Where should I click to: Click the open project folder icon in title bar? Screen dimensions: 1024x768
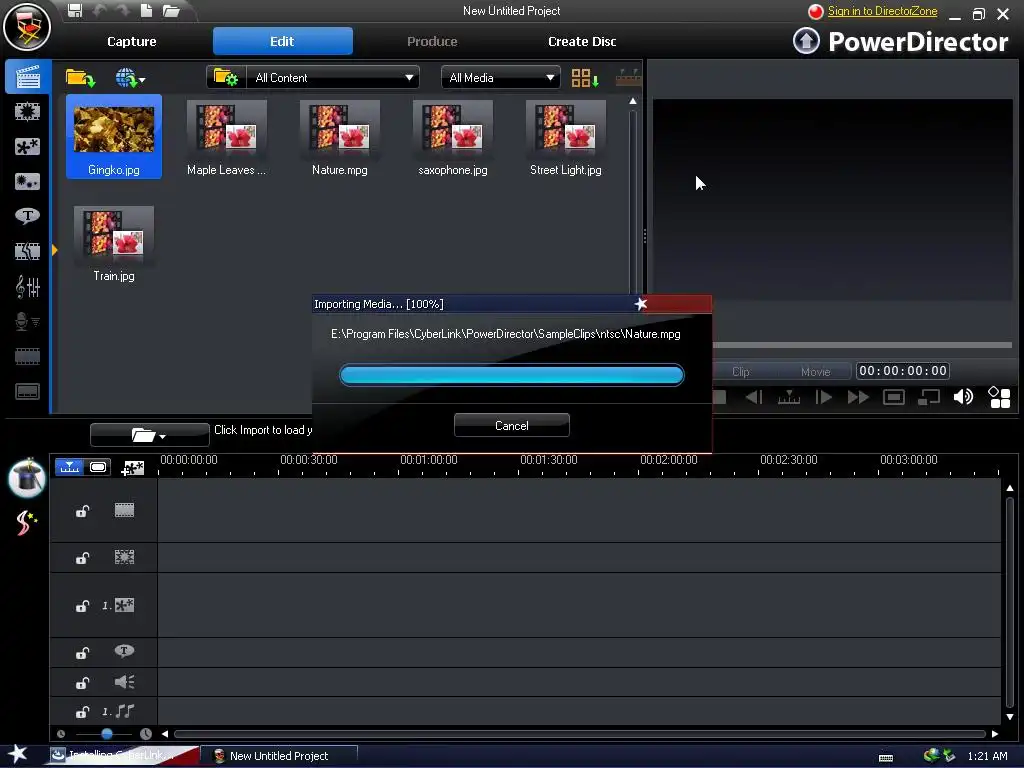[x=171, y=10]
